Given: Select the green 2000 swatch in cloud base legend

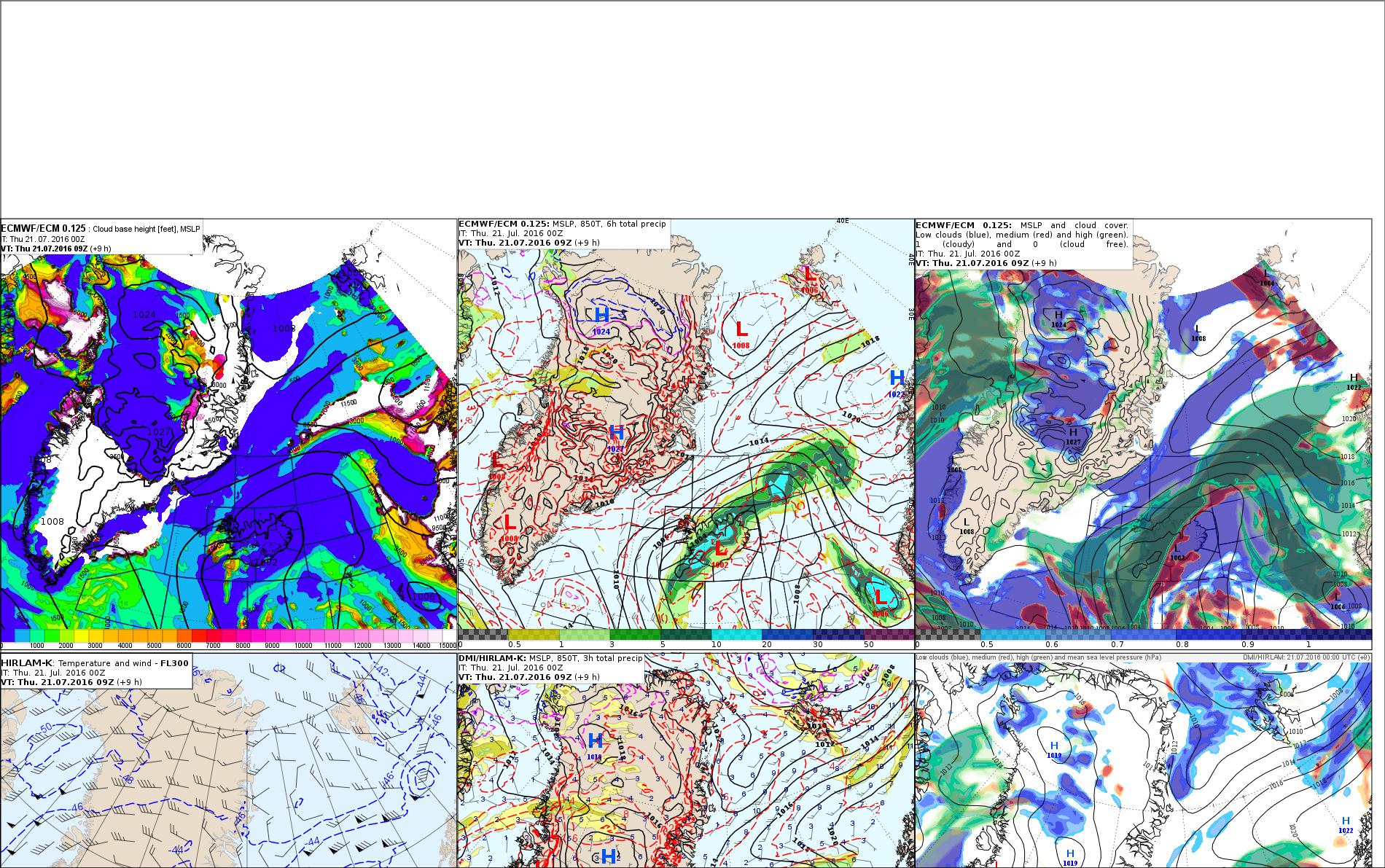Looking at the screenshot, I should point(66,636).
